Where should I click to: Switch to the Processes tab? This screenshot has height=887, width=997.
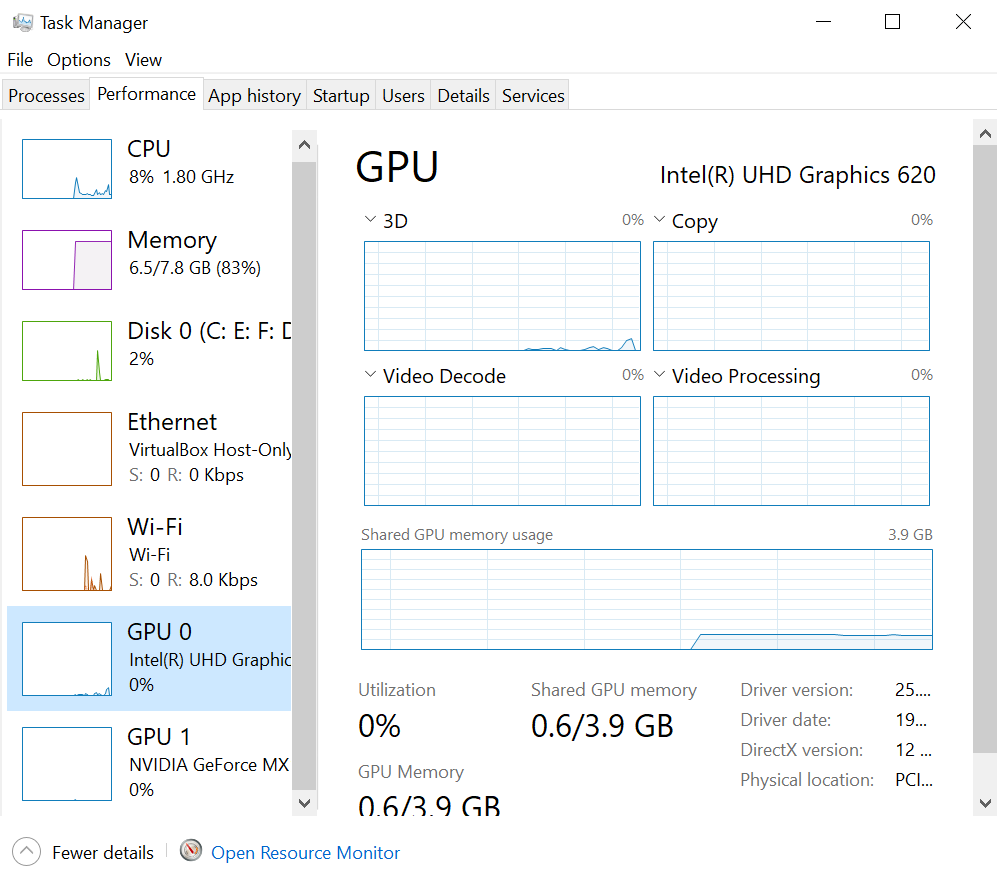click(46, 95)
